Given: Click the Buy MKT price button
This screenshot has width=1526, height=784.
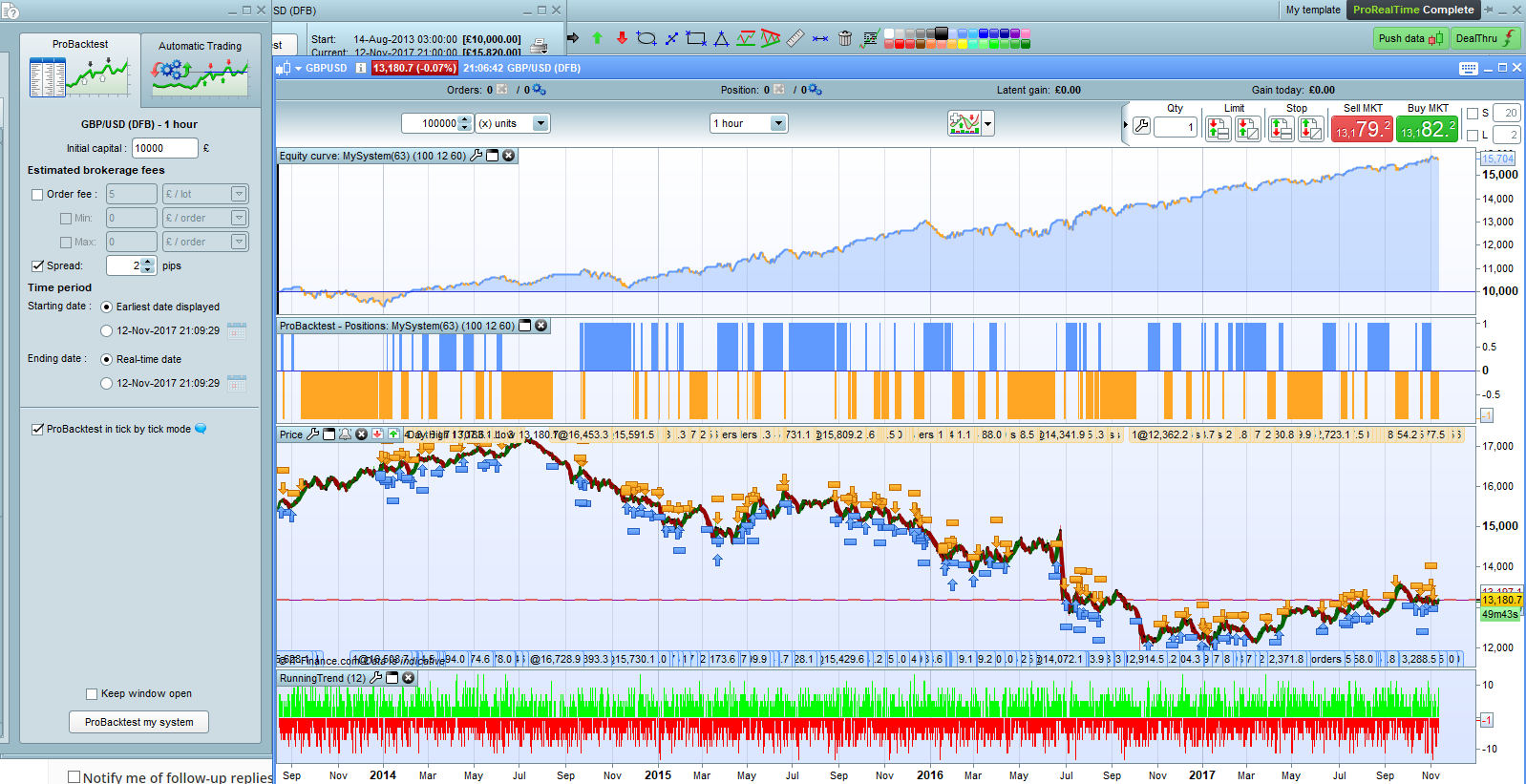Looking at the screenshot, I should tap(1428, 129).
